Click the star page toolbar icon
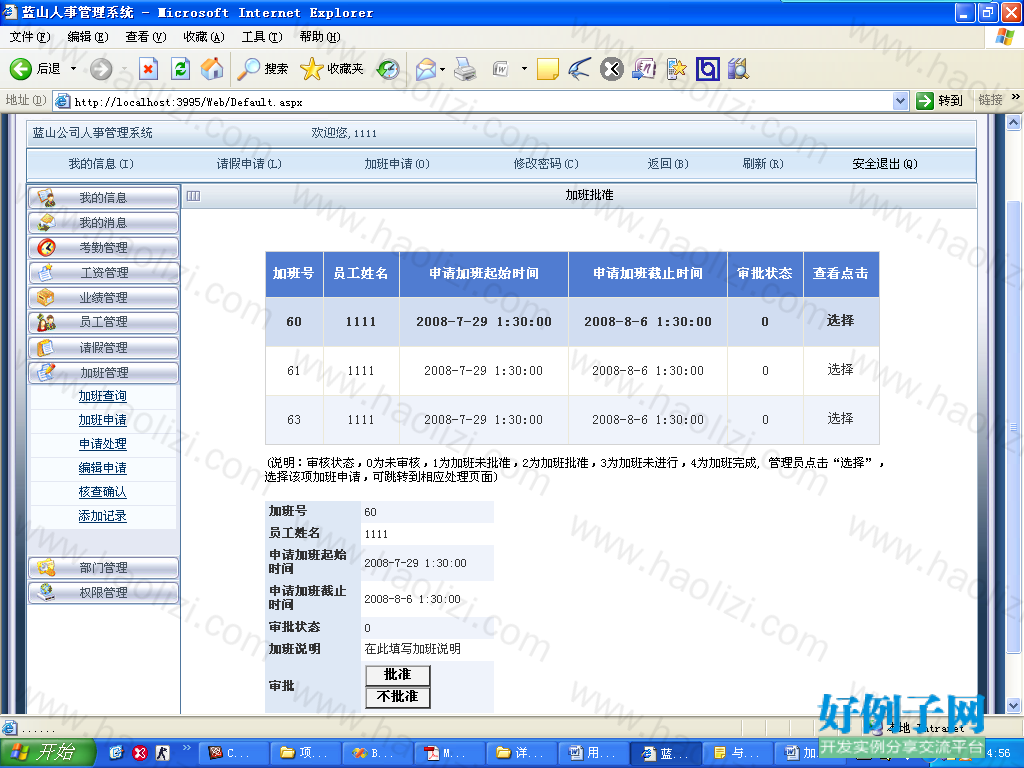1024x768 pixels. click(676, 69)
